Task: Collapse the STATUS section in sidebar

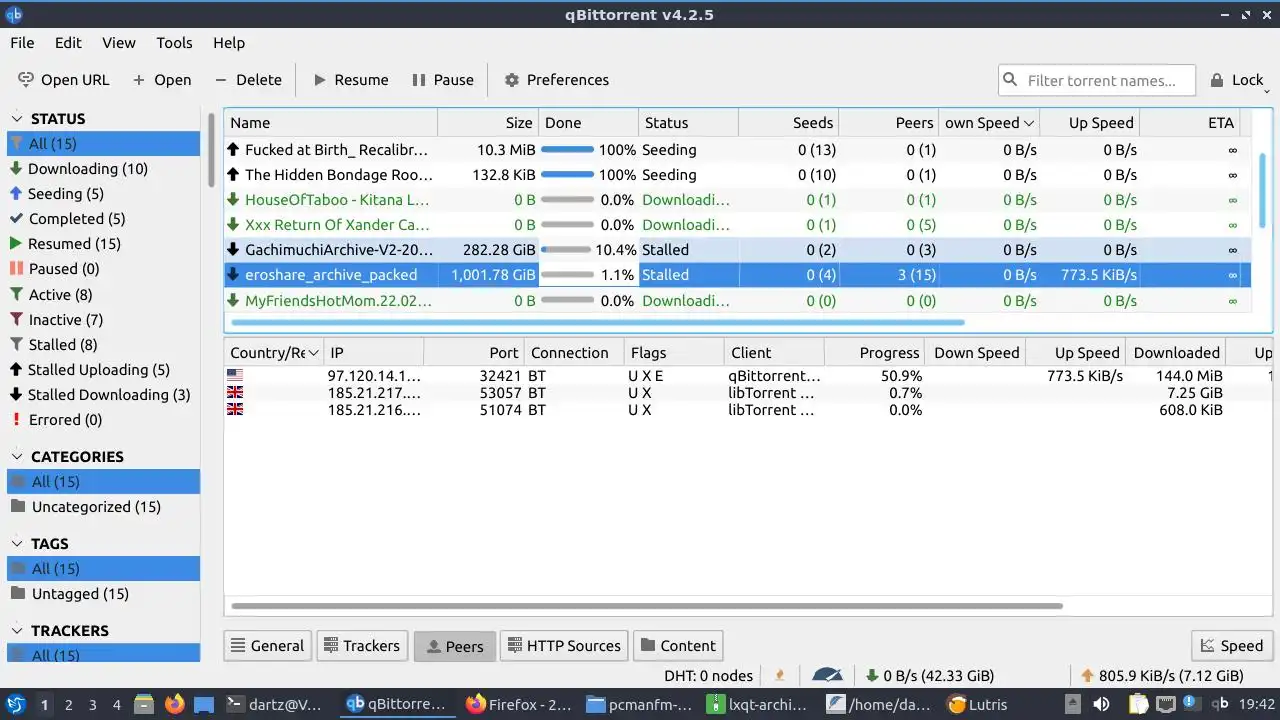Action: point(17,119)
